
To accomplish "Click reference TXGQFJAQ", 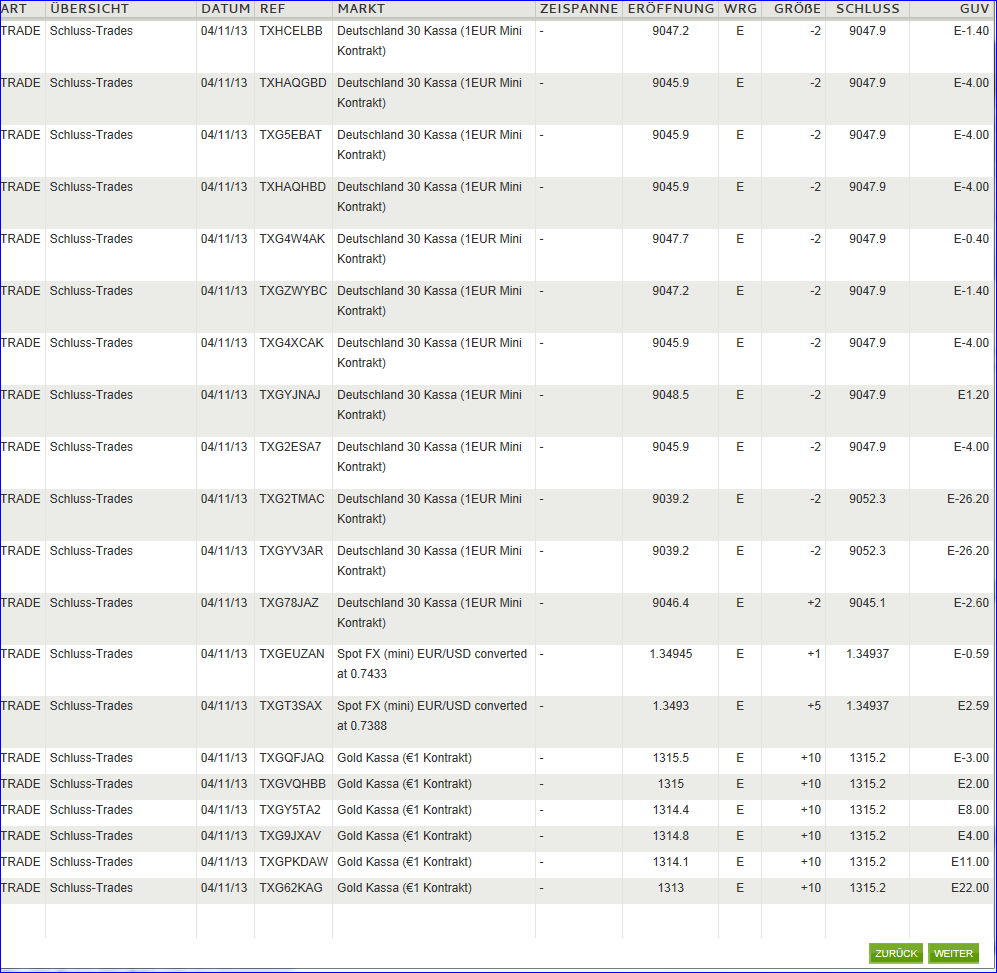I will click(x=291, y=758).
